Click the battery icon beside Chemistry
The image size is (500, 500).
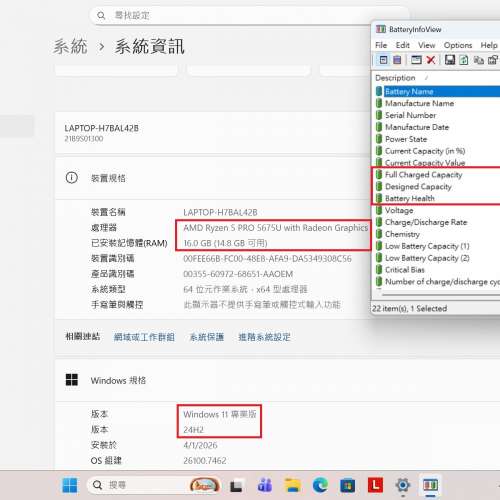379,234
